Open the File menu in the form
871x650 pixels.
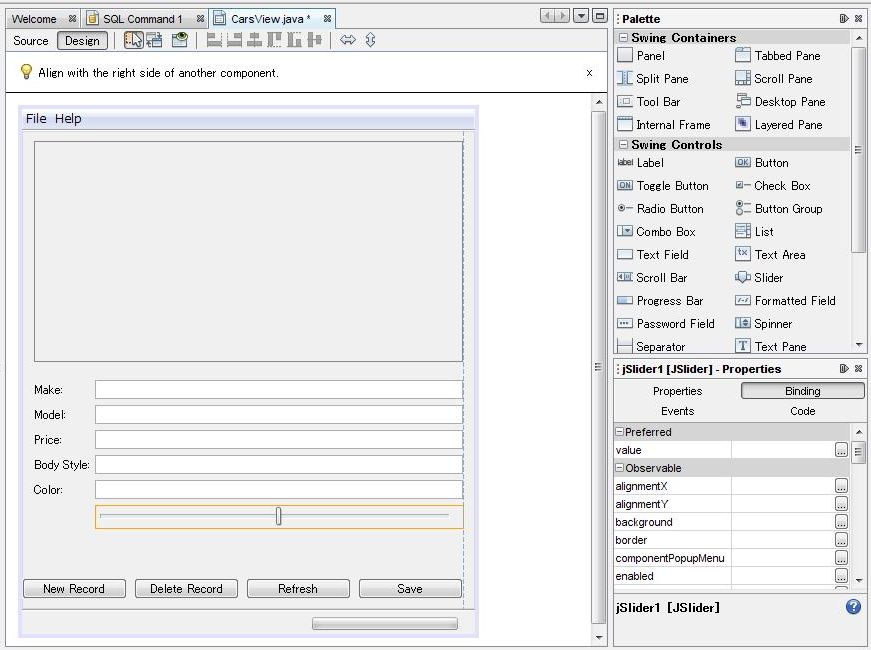click(x=36, y=119)
